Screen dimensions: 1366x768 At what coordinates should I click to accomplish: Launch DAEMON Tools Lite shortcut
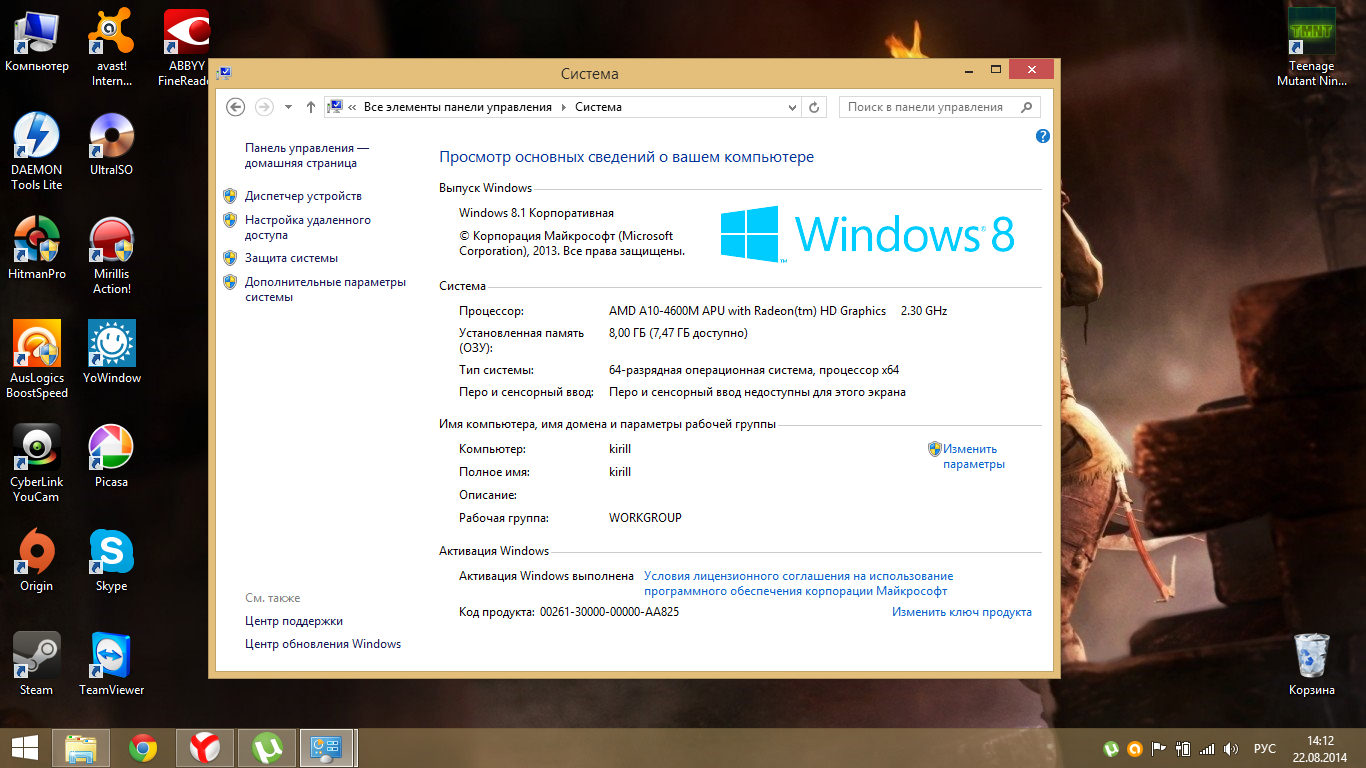click(37, 152)
